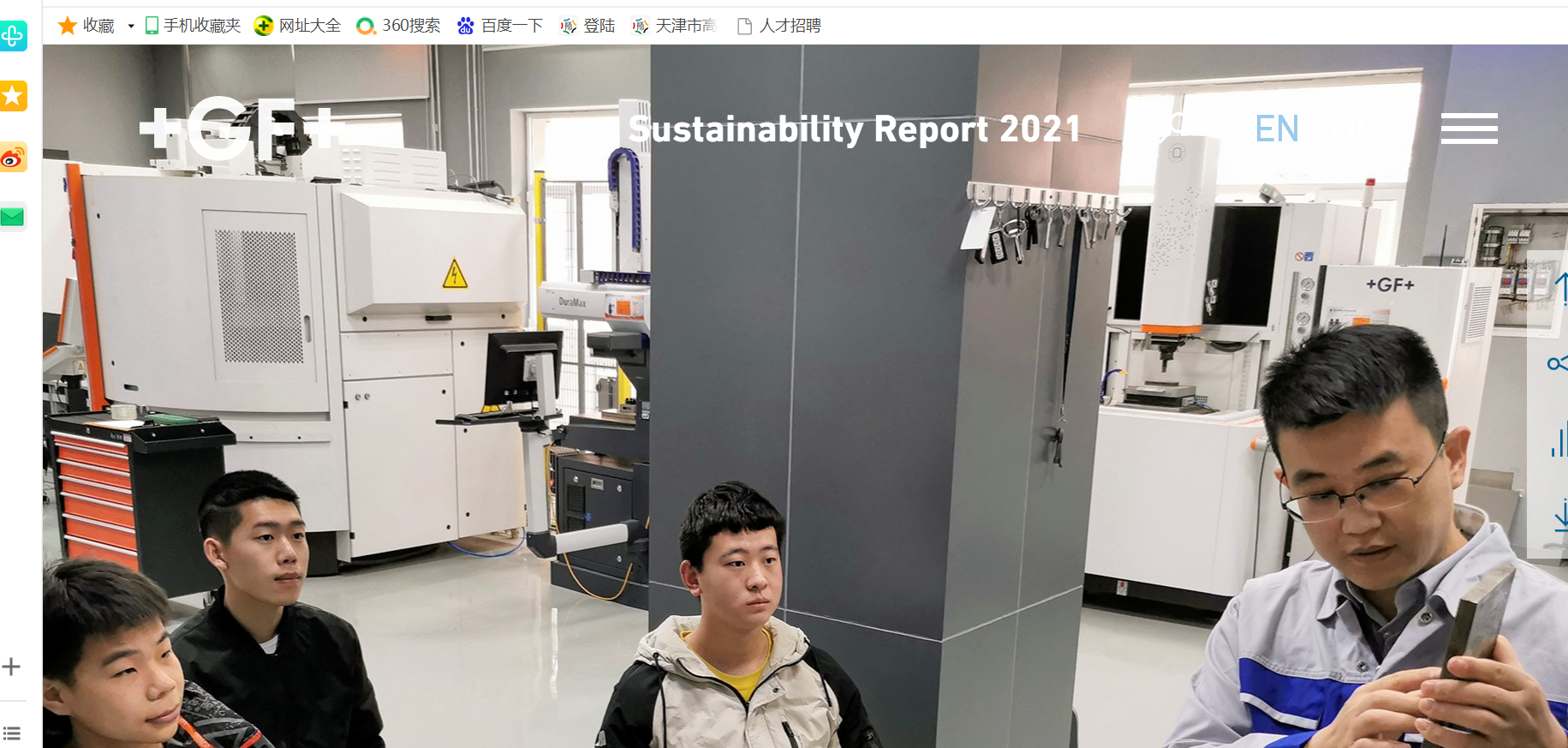This screenshot has height=748, width=1568.
Task: Expand the 收藏 favorites dropdown arrow
Action: pyautogui.click(x=131, y=27)
